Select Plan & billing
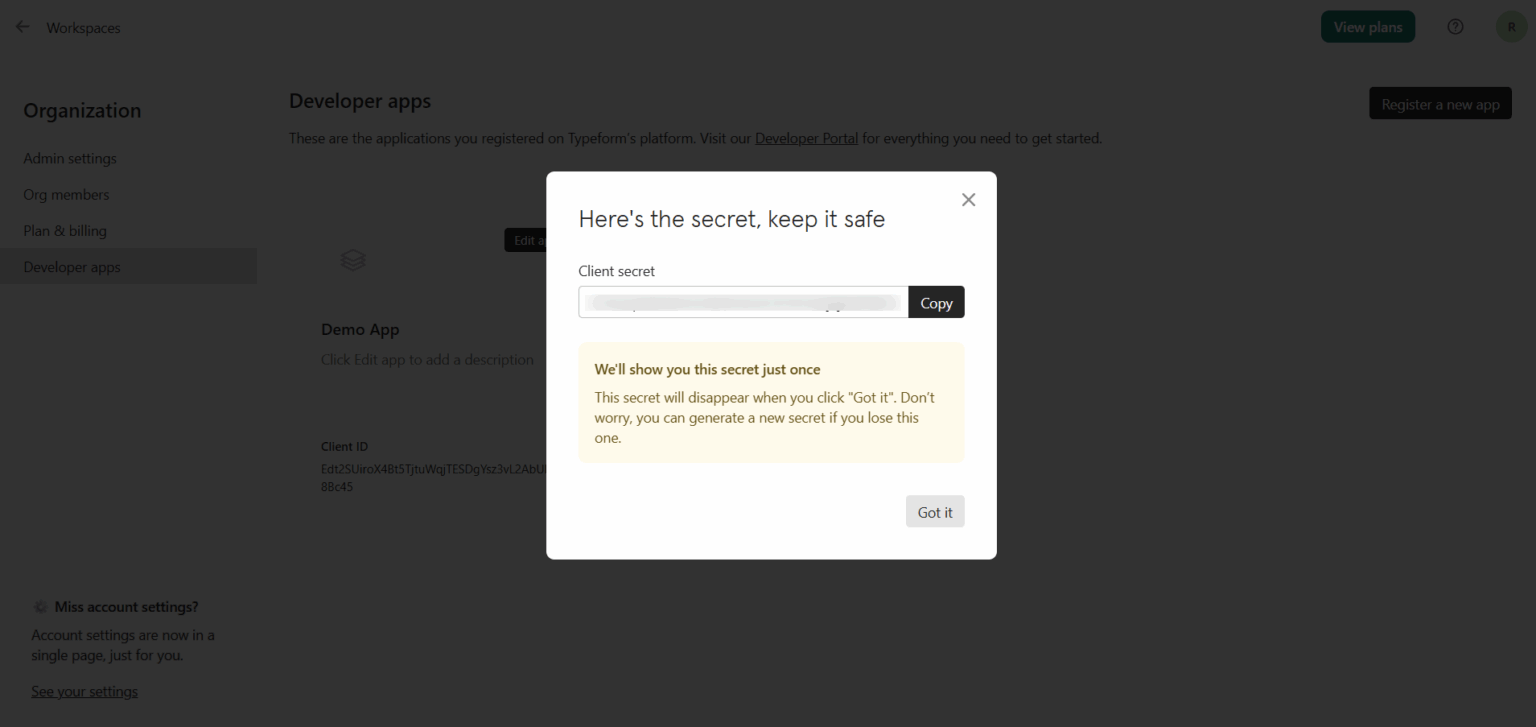 point(65,230)
